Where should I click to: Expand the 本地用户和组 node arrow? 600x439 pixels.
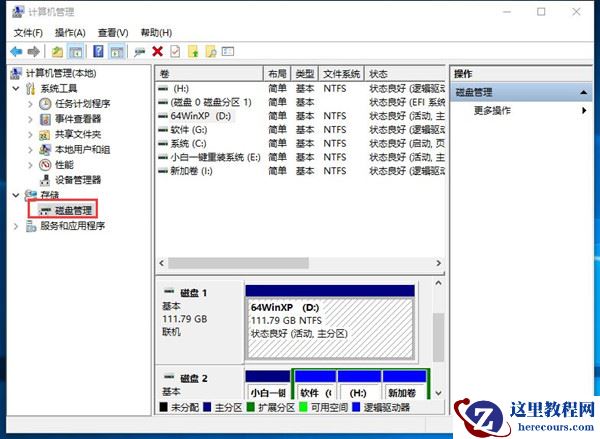[30, 150]
